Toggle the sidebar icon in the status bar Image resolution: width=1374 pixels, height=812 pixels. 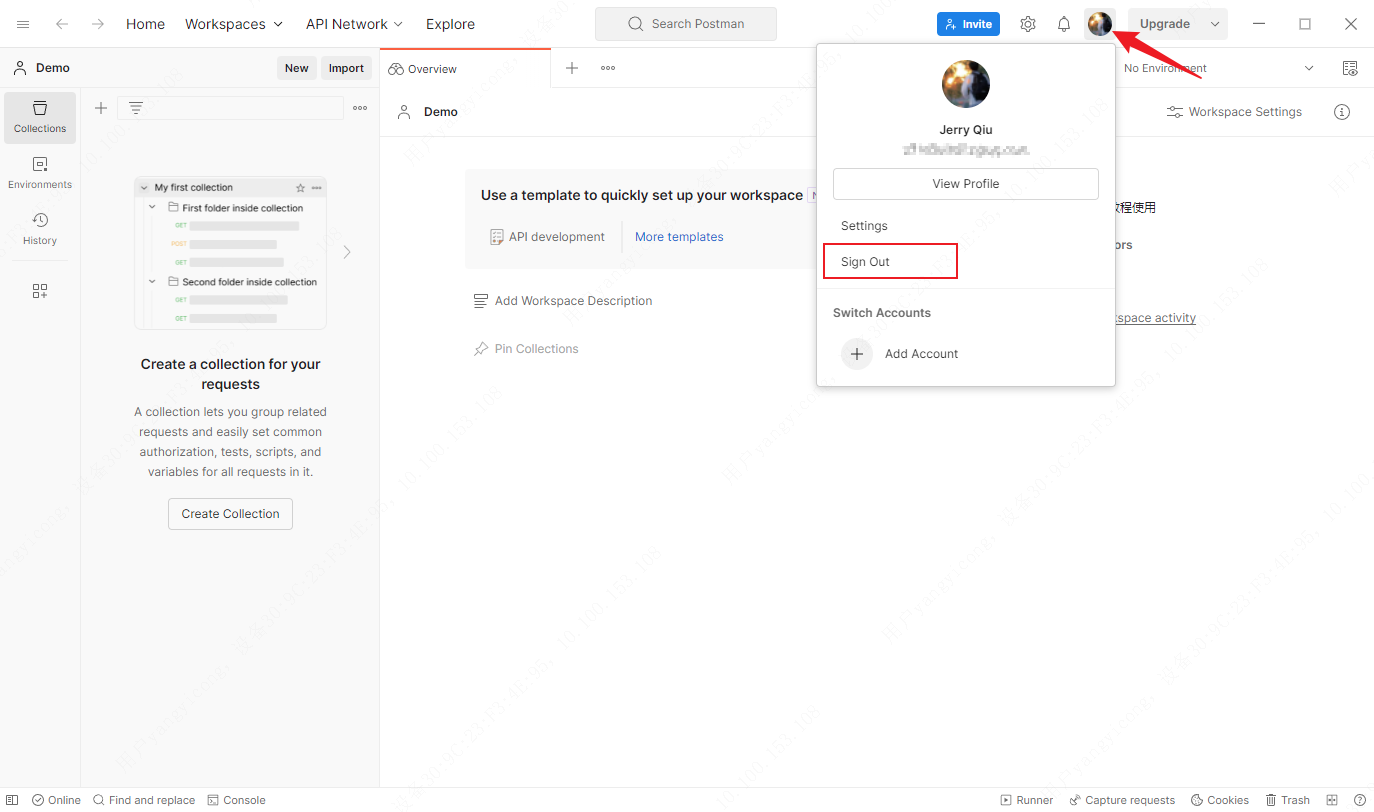point(12,800)
